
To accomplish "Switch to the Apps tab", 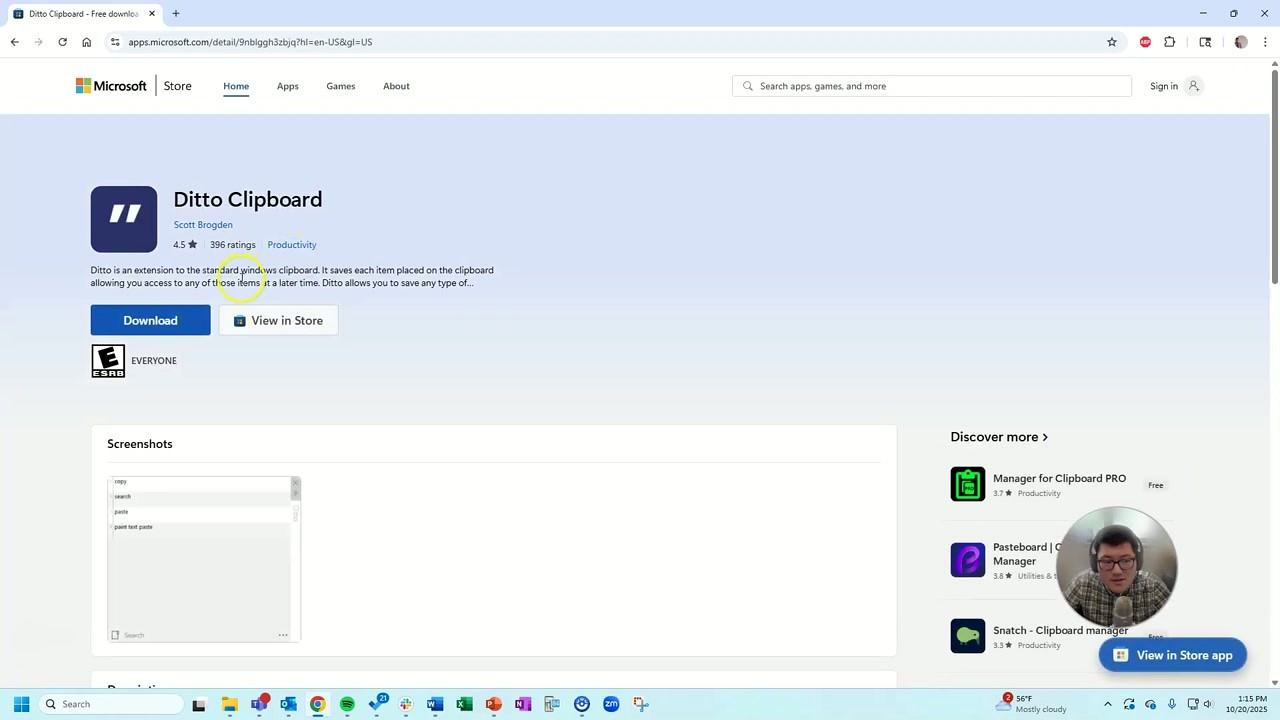I will click(x=287, y=85).
